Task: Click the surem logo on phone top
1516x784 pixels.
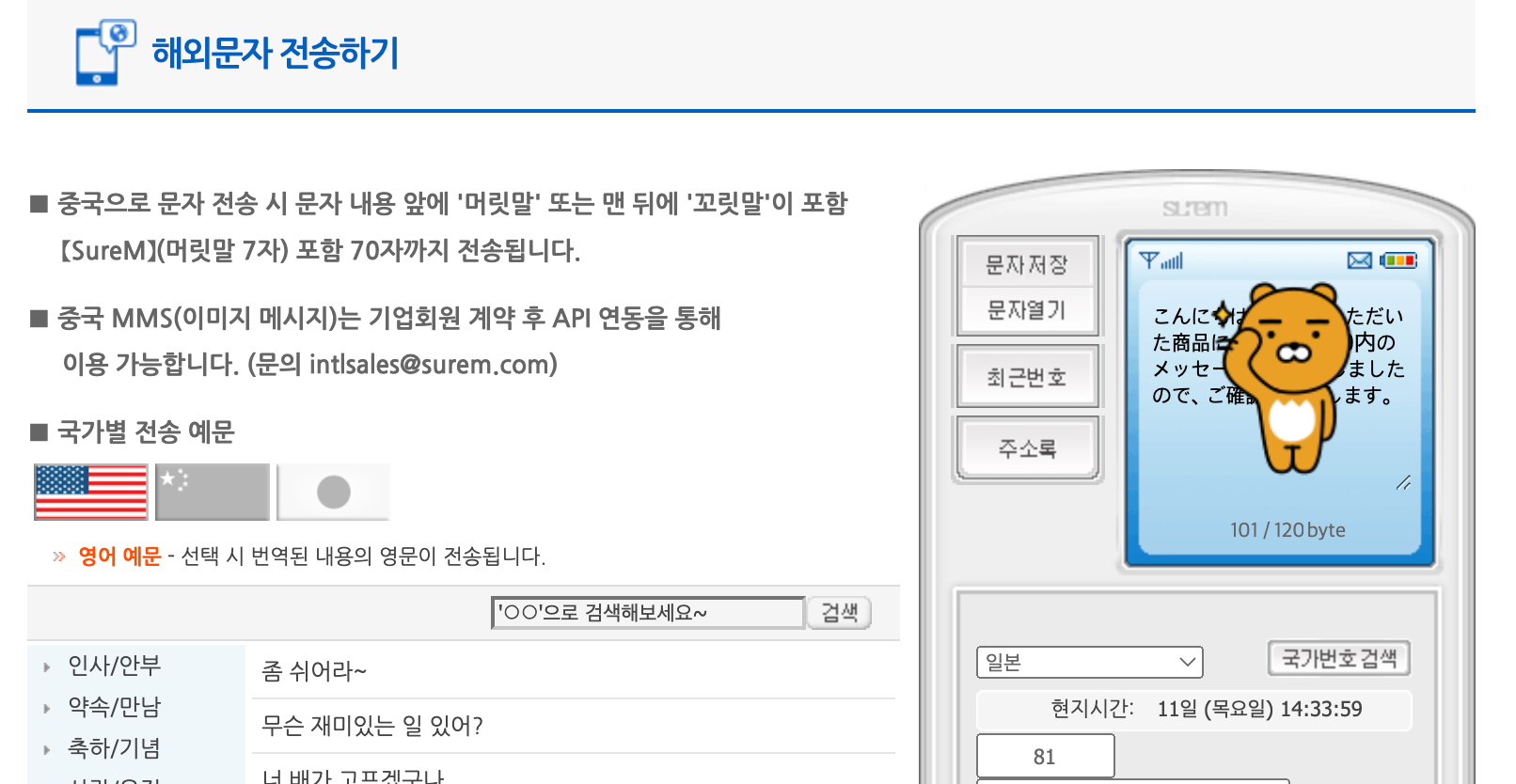Action: pyautogui.click(x=1194, y=209)
